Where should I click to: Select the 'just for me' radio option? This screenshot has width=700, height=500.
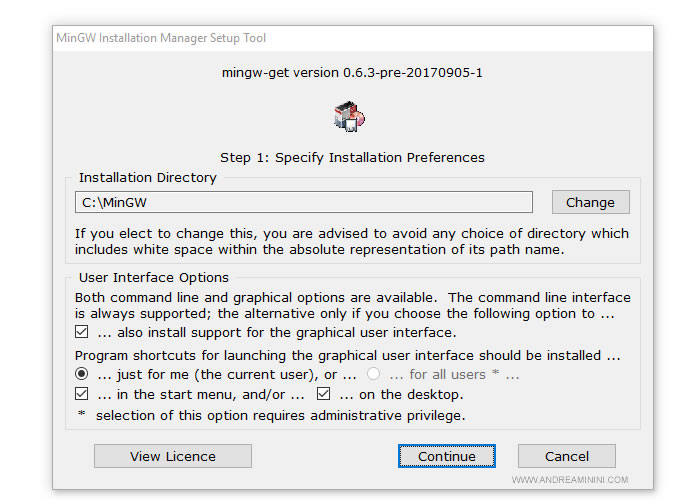82,375
